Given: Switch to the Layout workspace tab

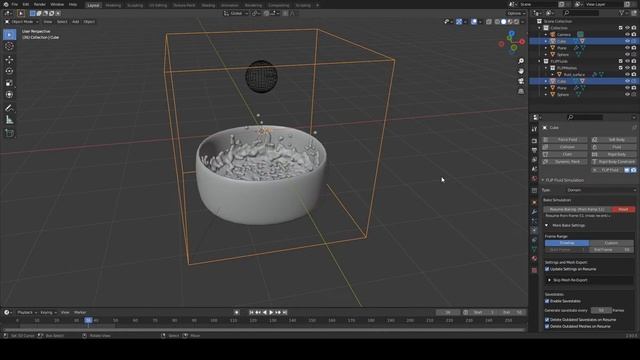Looking at the screenshot, I should click(x=93, y=5).
